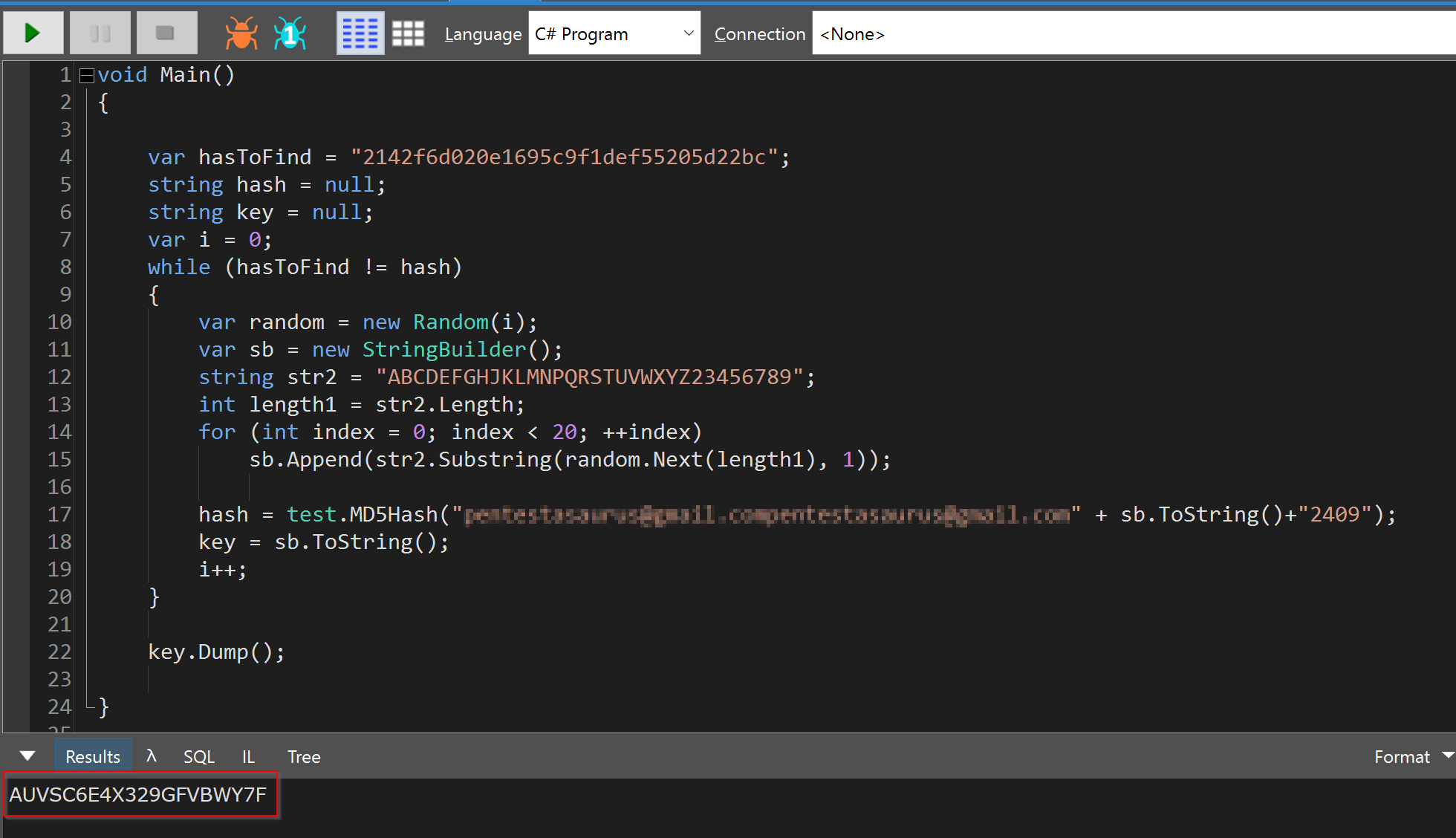The image size is (1456, 838).
Task: Toggle the orange bug debug-break icon
Action: coord(241,34)
